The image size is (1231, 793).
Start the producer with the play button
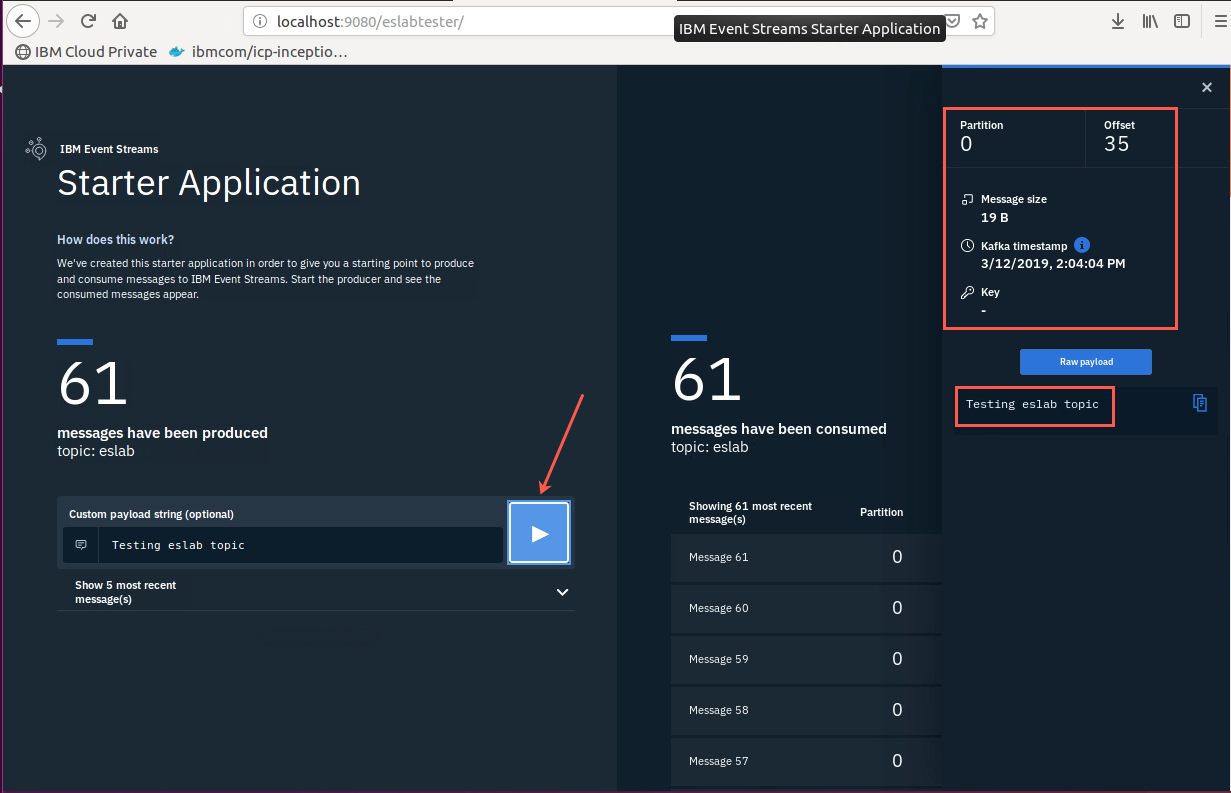click(539, 533)
